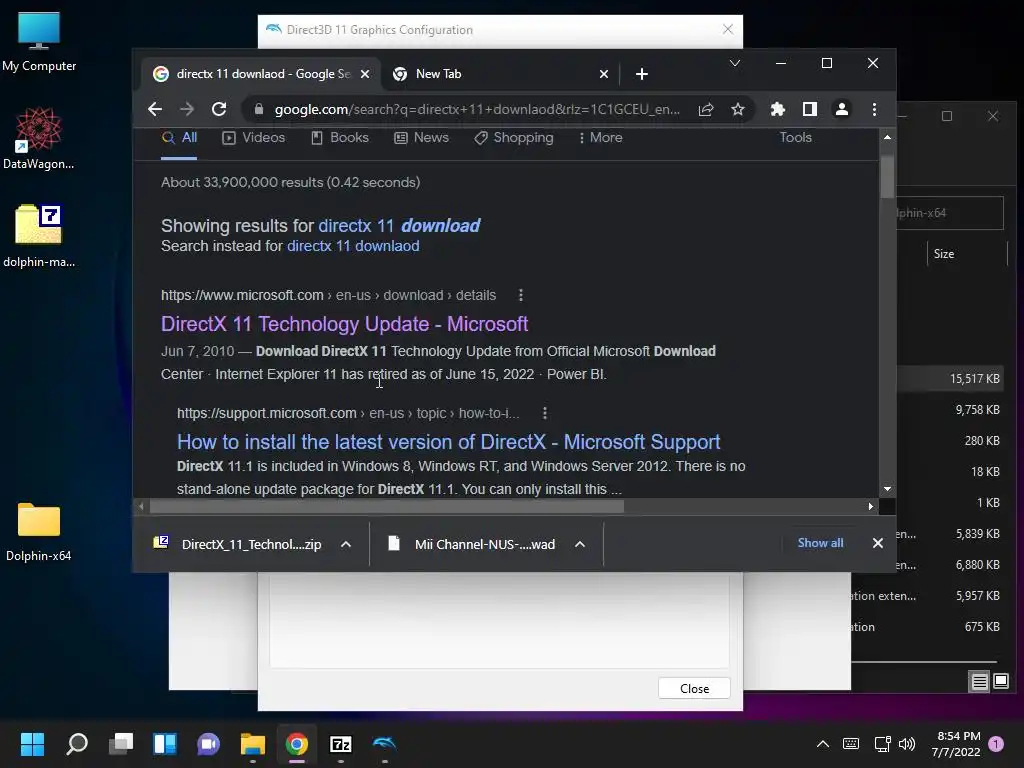The width and height of the screenshot is (1024, 768).
Task: Share this page via share icon
Action: pos(706,109)
